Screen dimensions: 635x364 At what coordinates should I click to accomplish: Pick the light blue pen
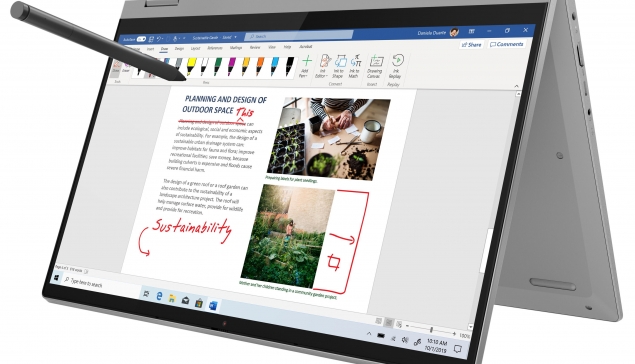(x=275, y=67)
